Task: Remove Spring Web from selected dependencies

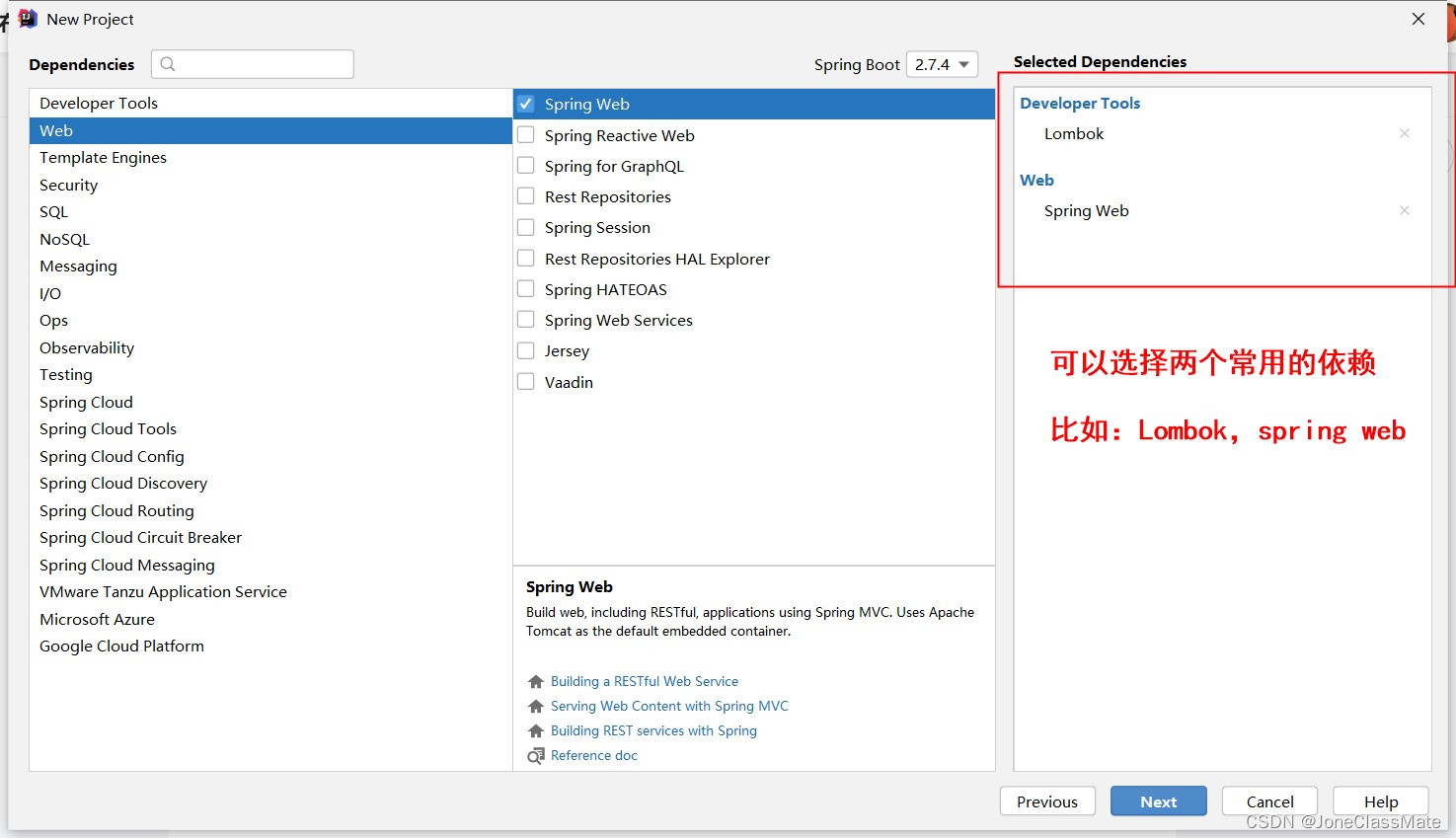Action: [x=1405, y=210]
